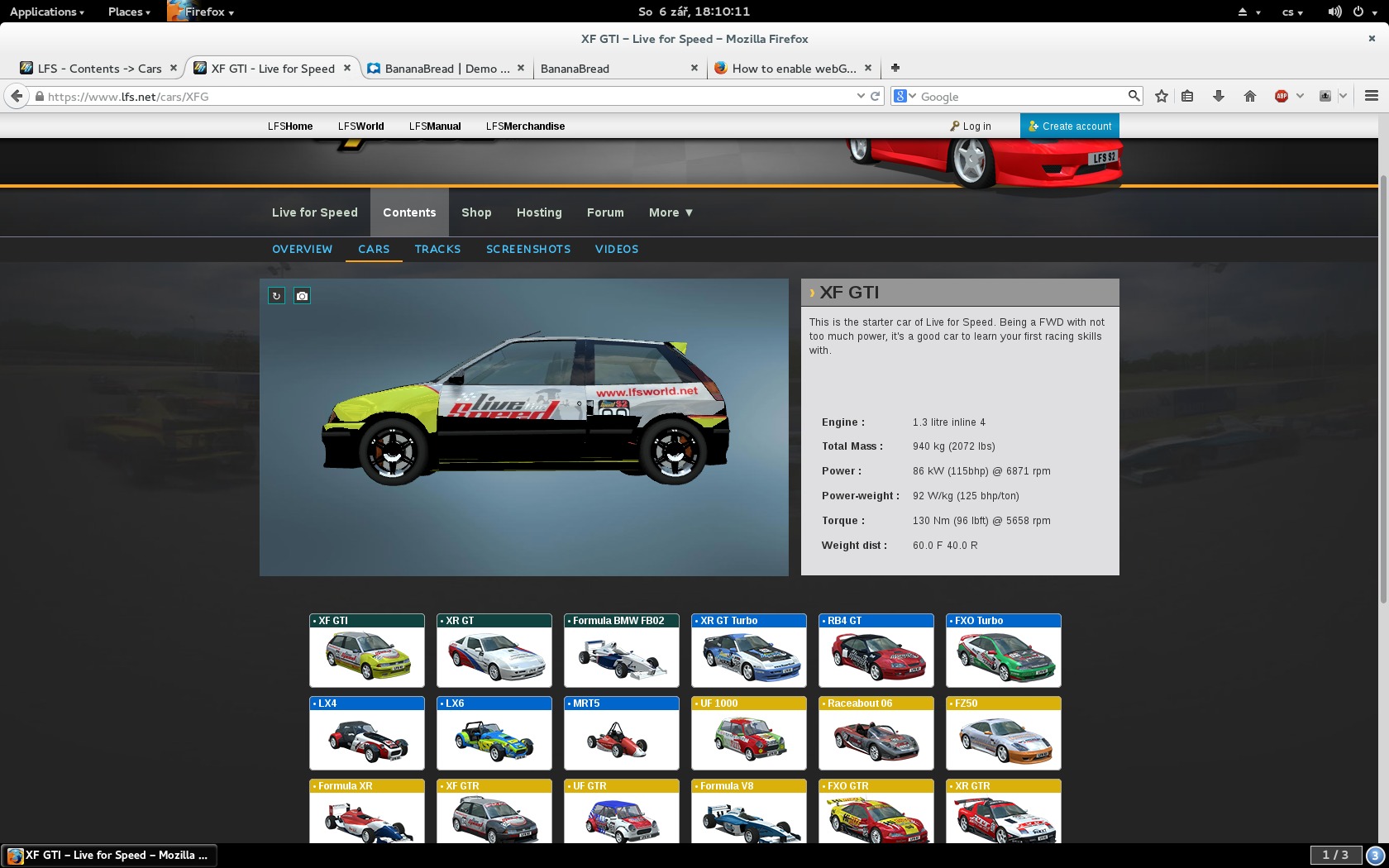
Task: Open the Shop navigation item
Action: point(476,212)
